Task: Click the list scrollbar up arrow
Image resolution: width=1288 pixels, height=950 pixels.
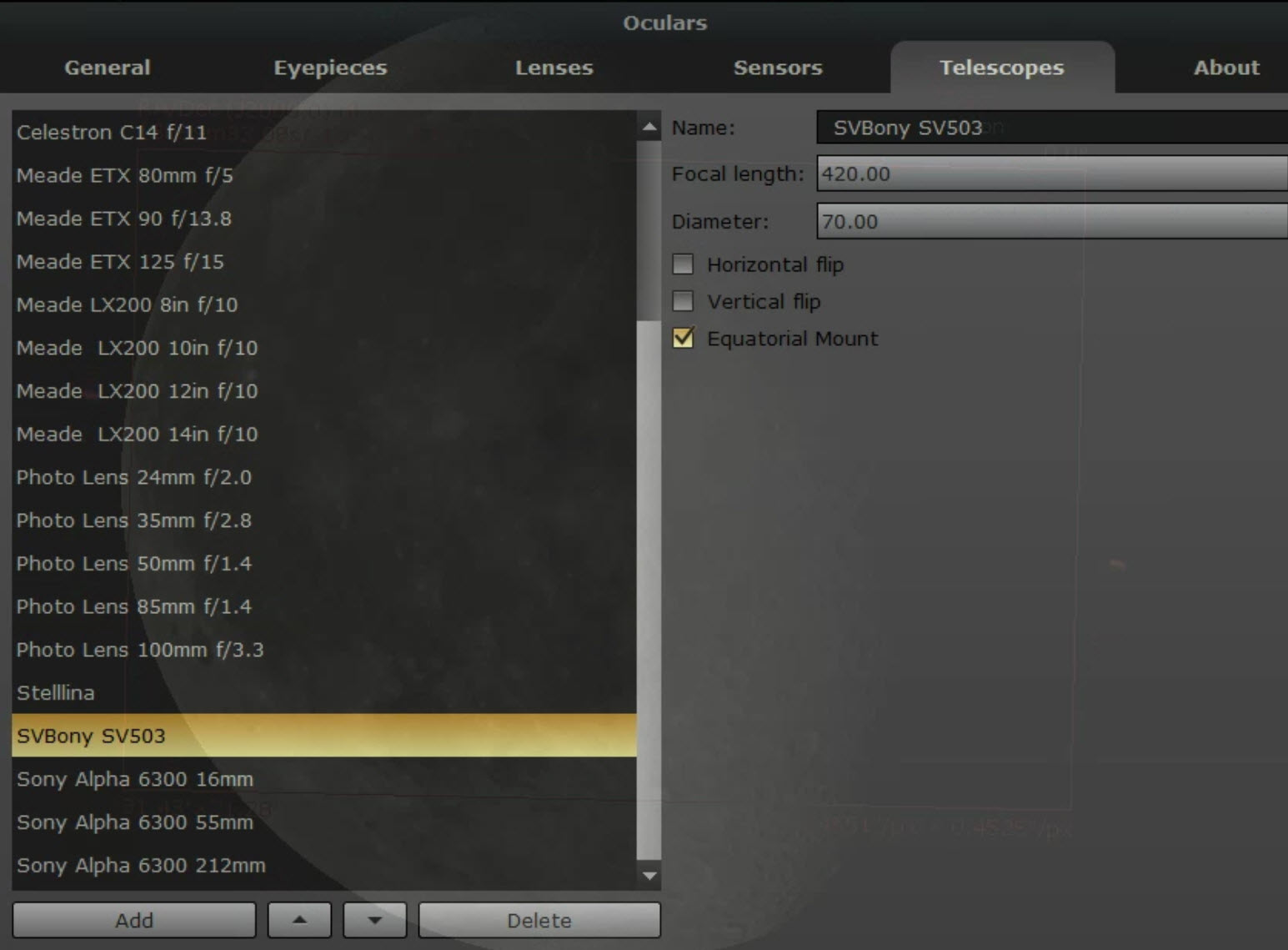Action: tap(649, 128)
